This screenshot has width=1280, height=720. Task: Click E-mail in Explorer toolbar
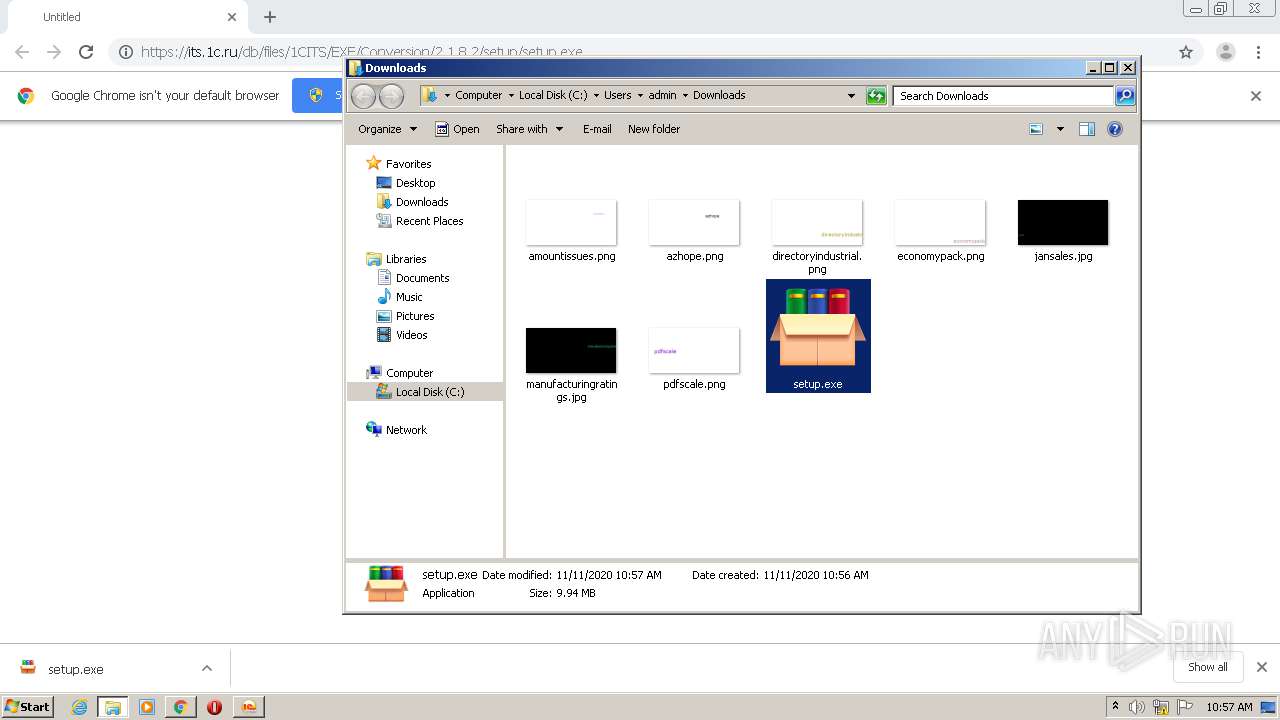597,129
